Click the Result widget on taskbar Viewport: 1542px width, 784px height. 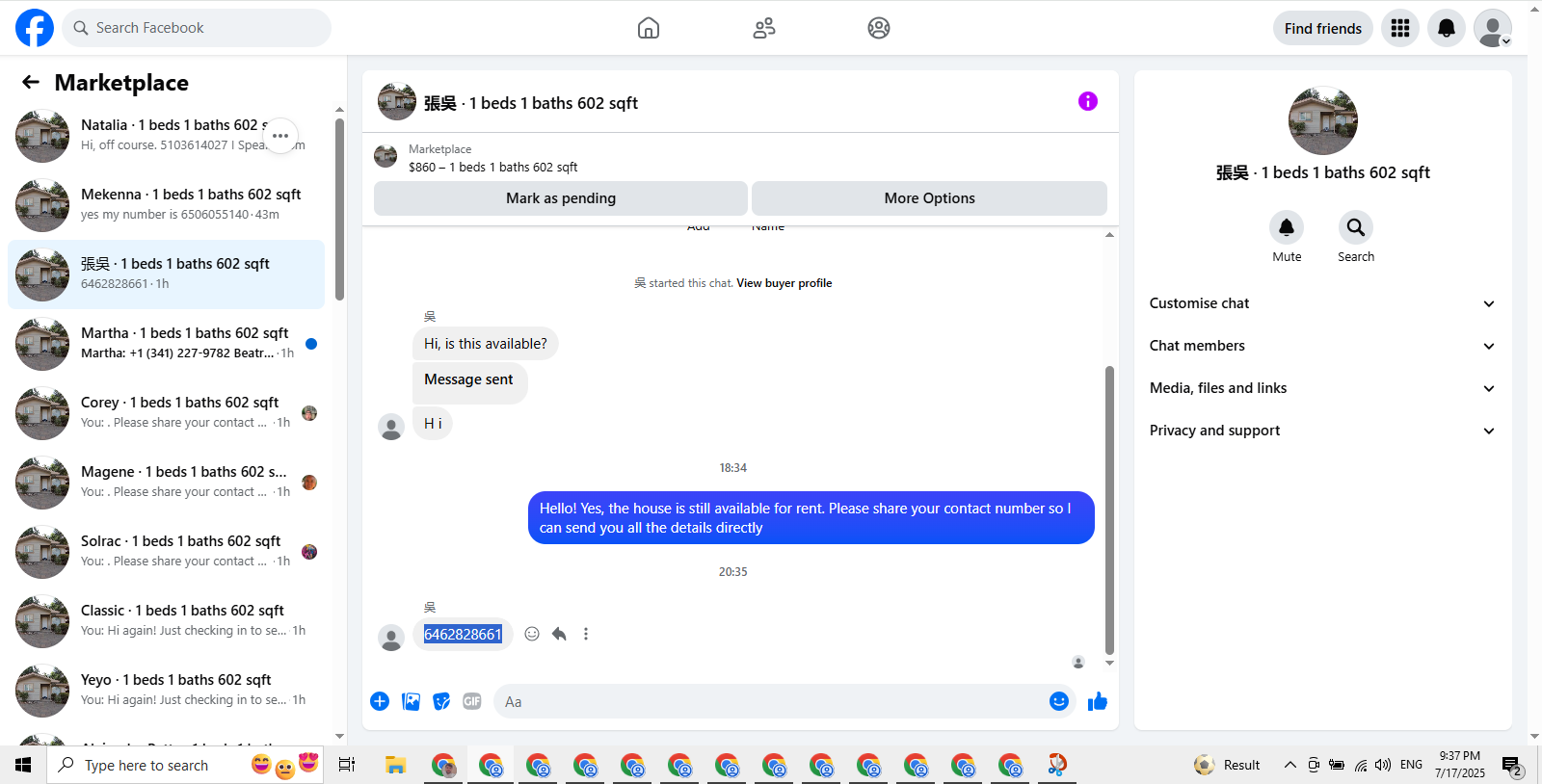click(1227, 765)
